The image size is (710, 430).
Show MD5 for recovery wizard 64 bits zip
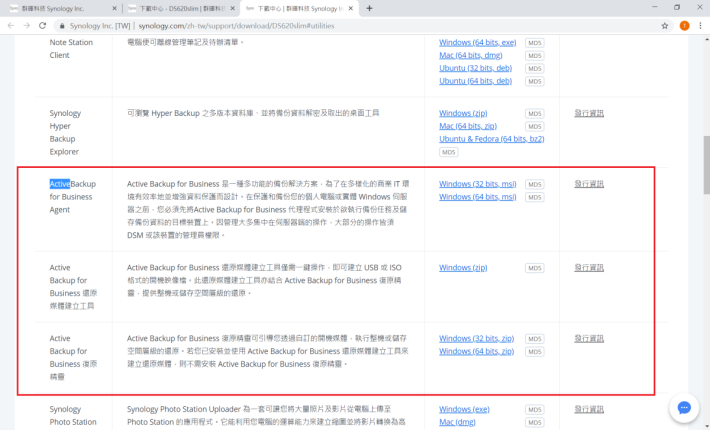pos(534,351)
